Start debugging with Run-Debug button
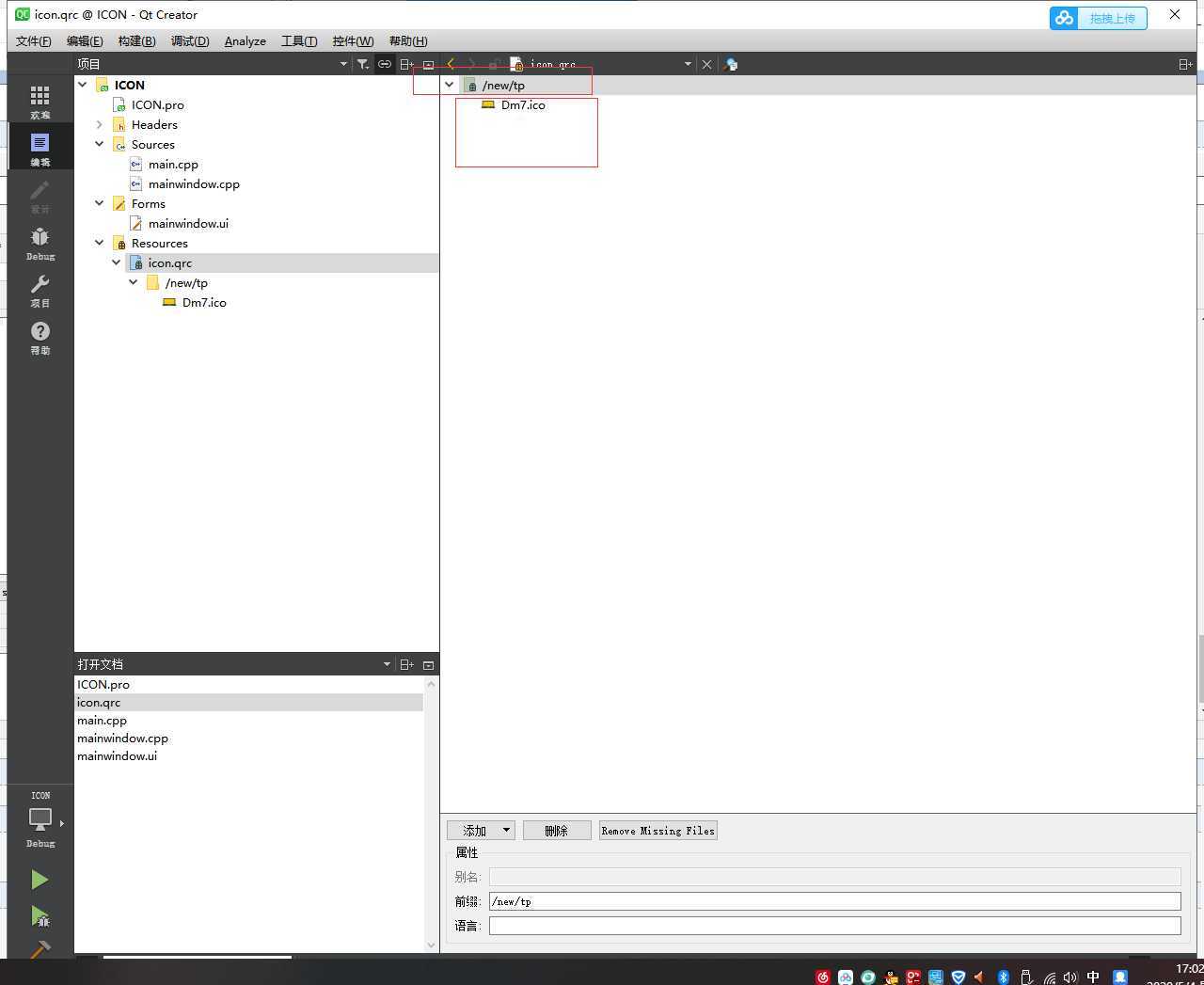The width and height of the screenshot is (1204, 985). click(x=40, y=916)
